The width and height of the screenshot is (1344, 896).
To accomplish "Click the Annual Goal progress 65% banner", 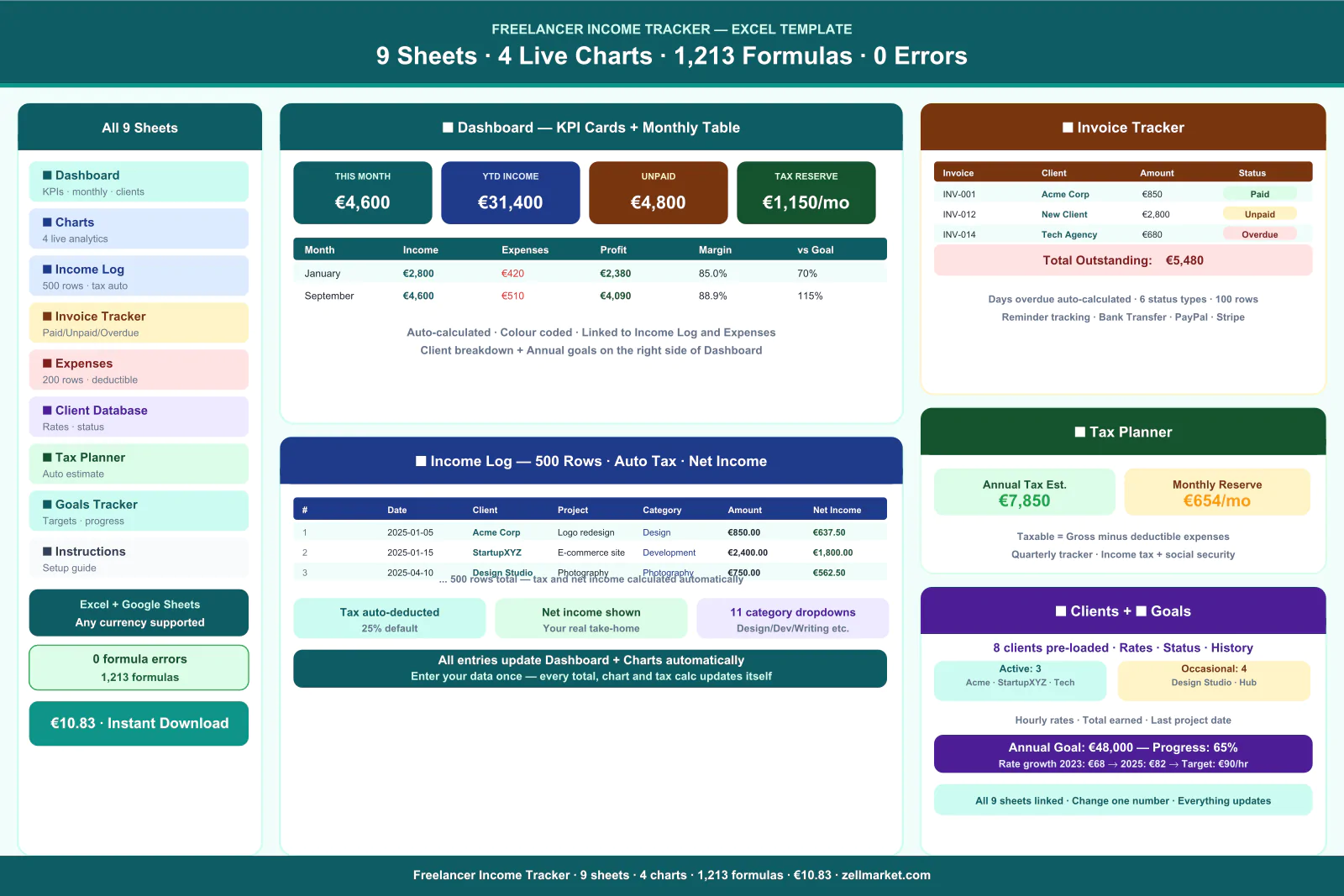I will click(x=1122, y=754).
